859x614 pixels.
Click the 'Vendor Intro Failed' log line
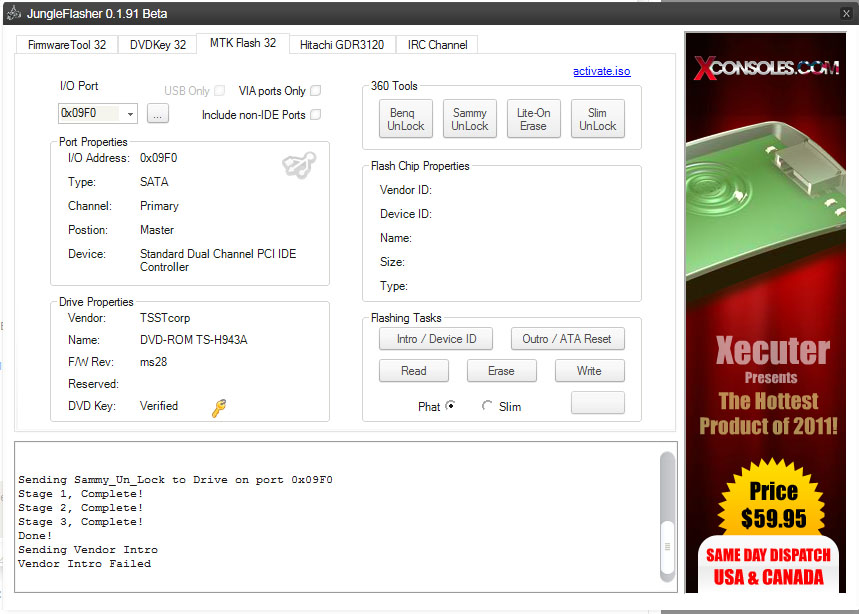[x=84, y=564]
